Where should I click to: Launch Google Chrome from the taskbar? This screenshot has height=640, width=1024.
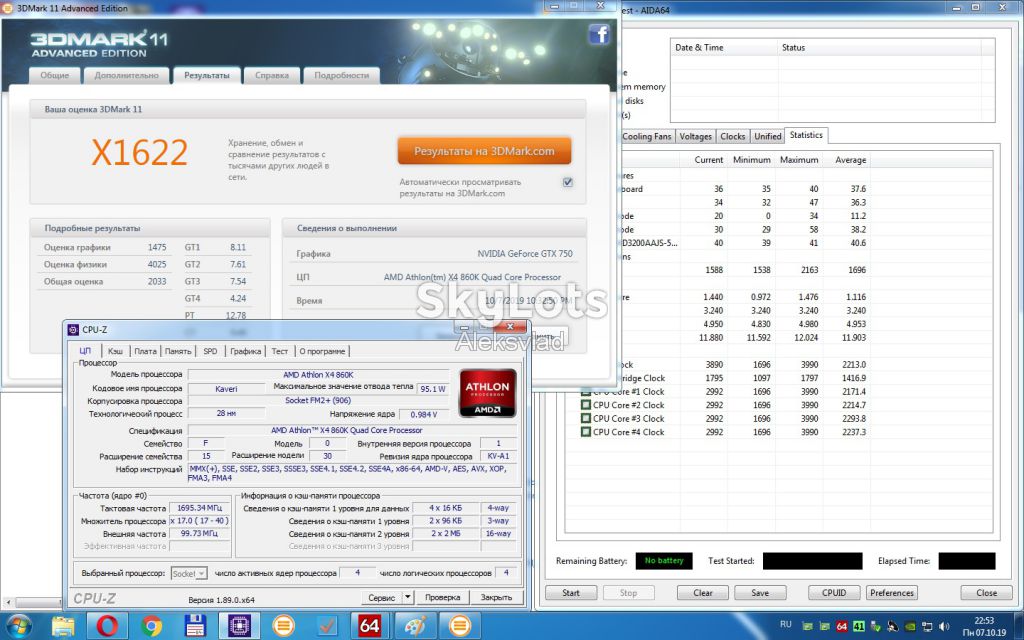(x=151, y=626)
